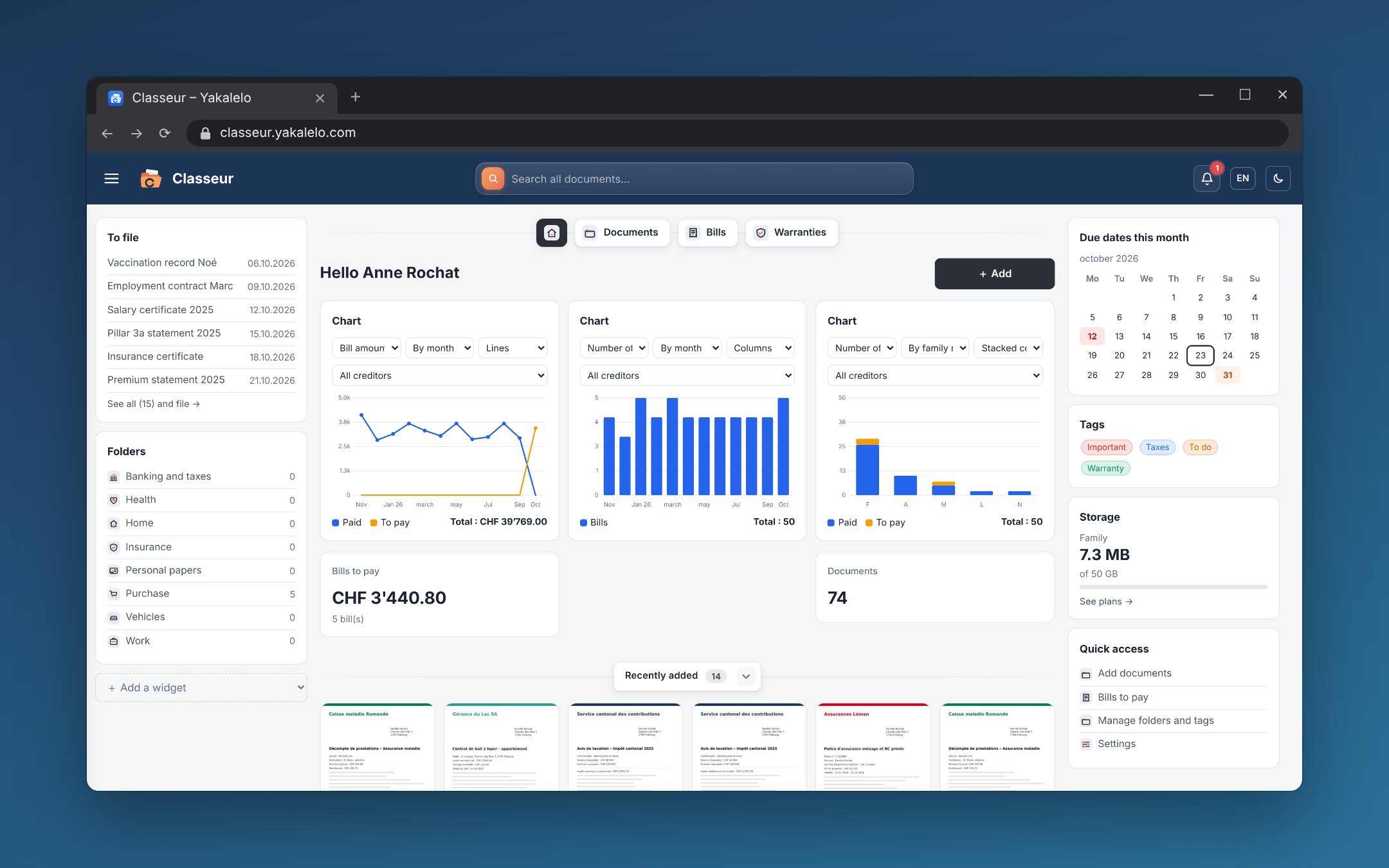This screenshot has width=1389, height=868.
Task: Click the Personal papers folder icon
Action: pos(114,570)
